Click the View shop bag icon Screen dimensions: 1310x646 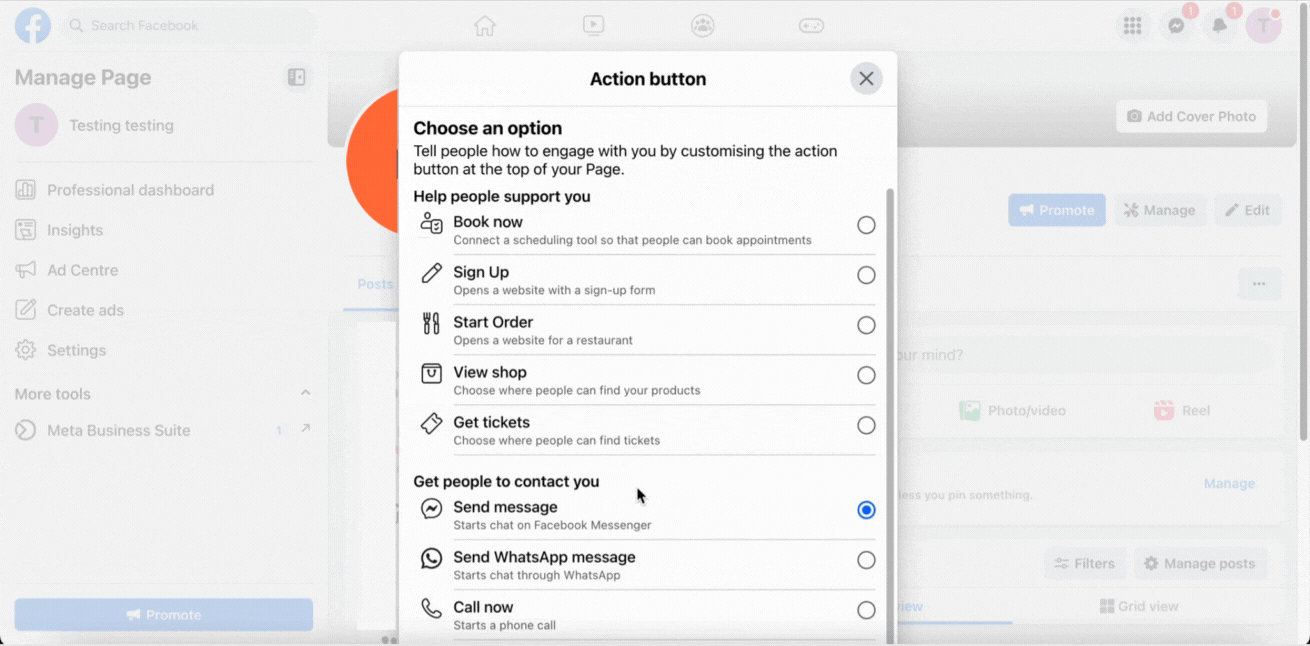click(x=431, y=373)
